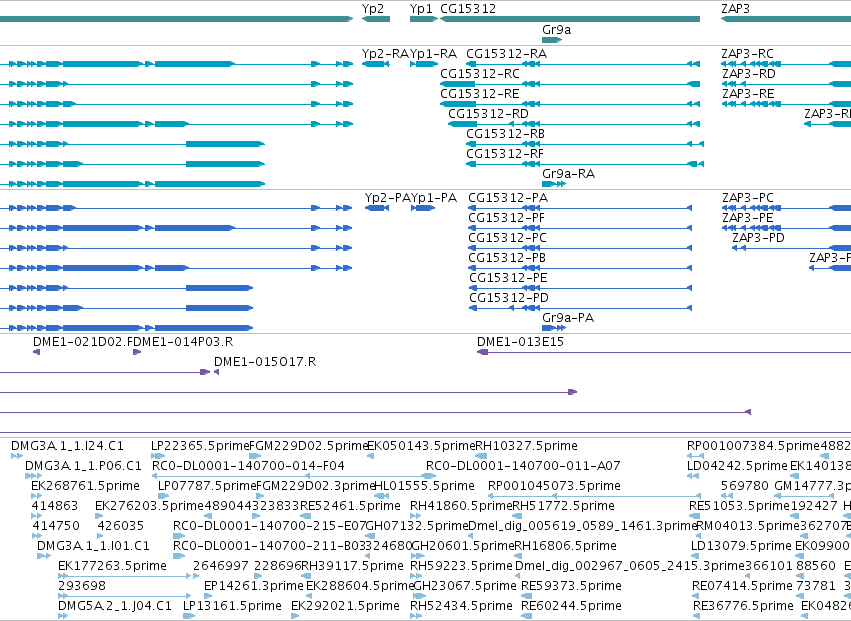Select transcript ZAP3-RD
Image resolution: width=851 pixels, height=621 pixels.
tap(748, 74)
